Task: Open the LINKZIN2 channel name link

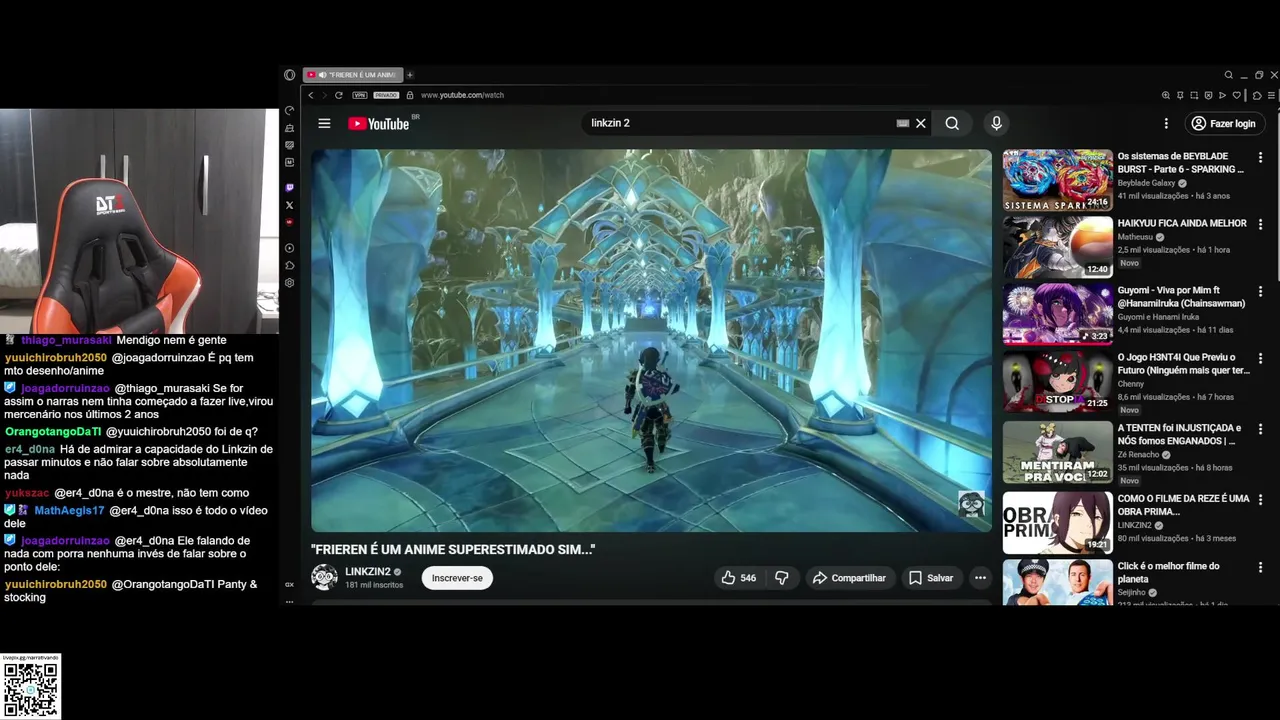Action: (367, 572)
